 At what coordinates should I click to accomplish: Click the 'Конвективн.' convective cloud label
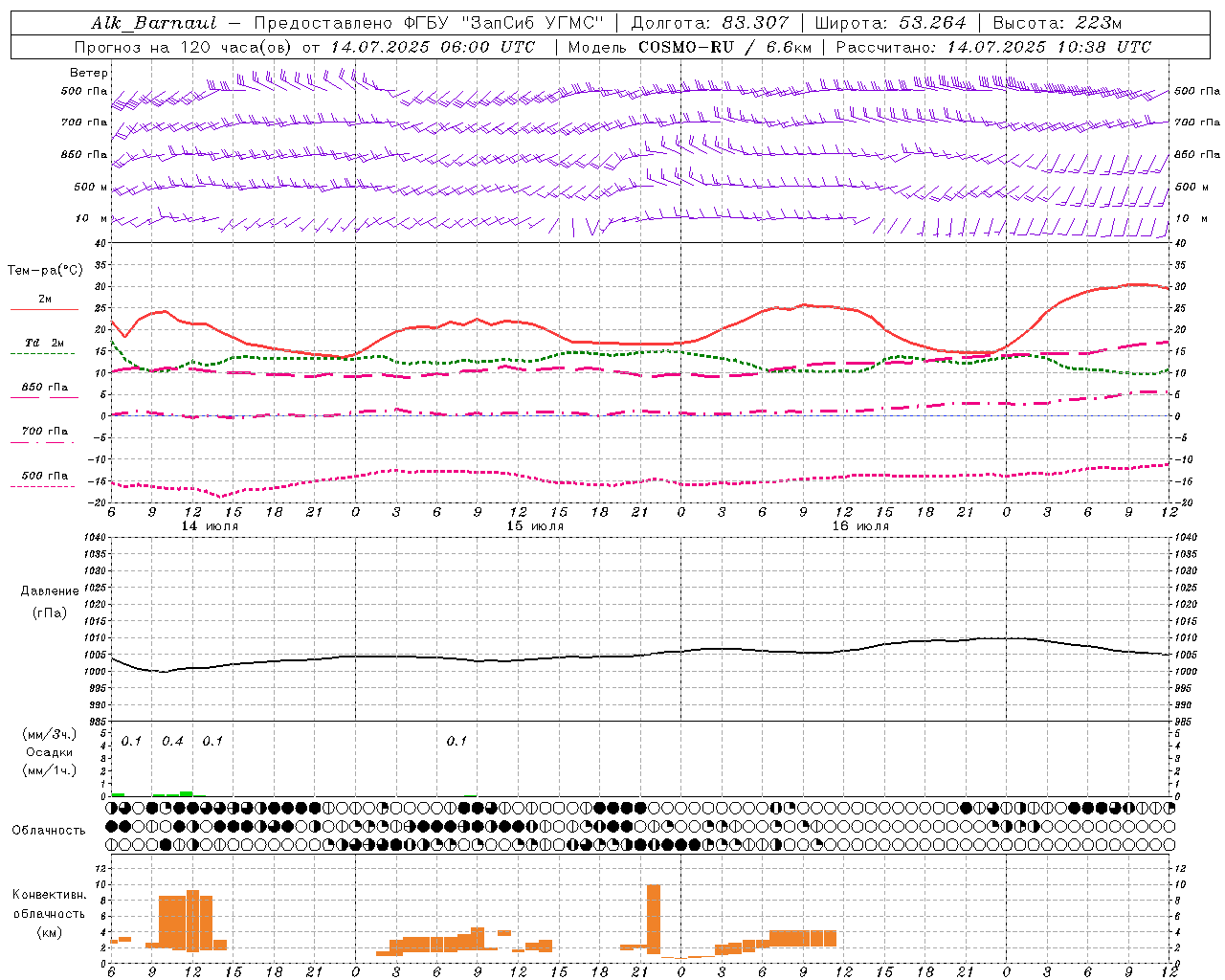click(50, 895)
